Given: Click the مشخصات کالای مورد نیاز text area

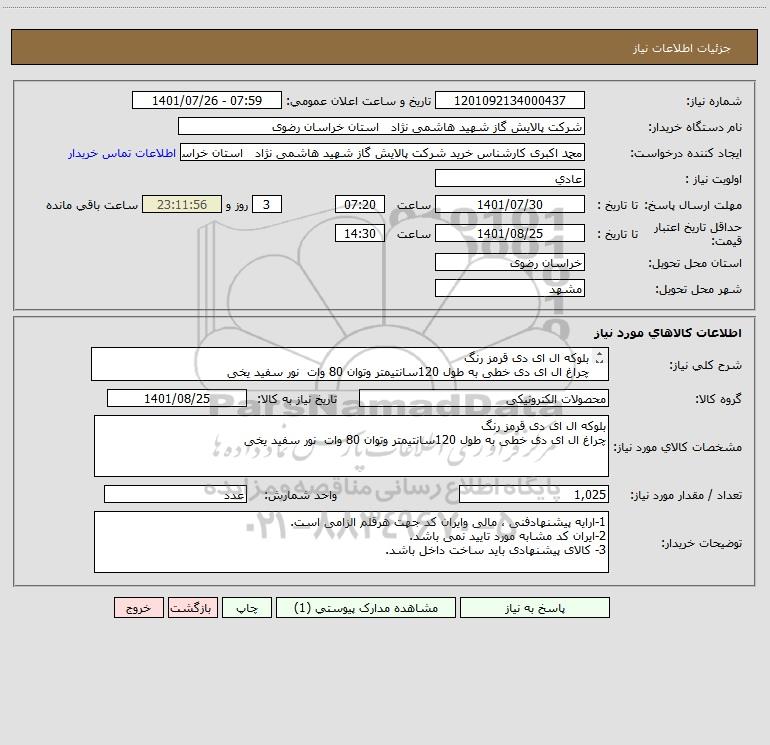Looking at the screenshot, I should 351,446.
